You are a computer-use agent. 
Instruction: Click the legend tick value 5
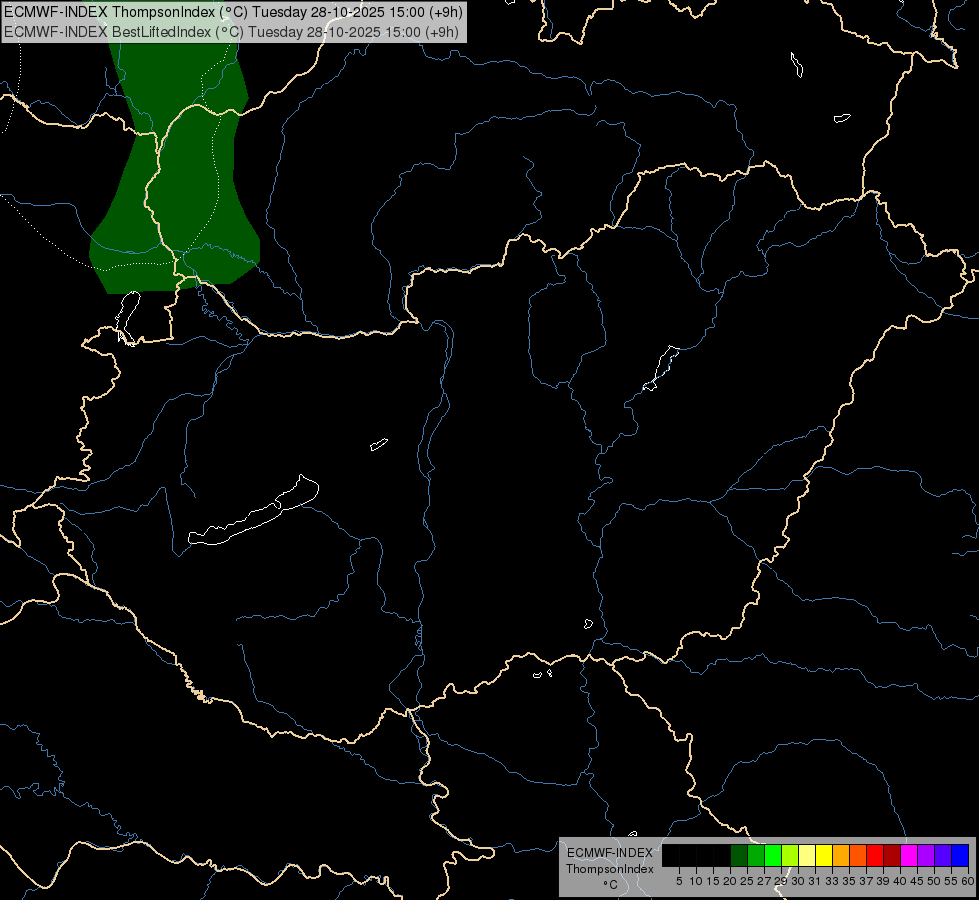pyautogui.click(x=679, y=881)
